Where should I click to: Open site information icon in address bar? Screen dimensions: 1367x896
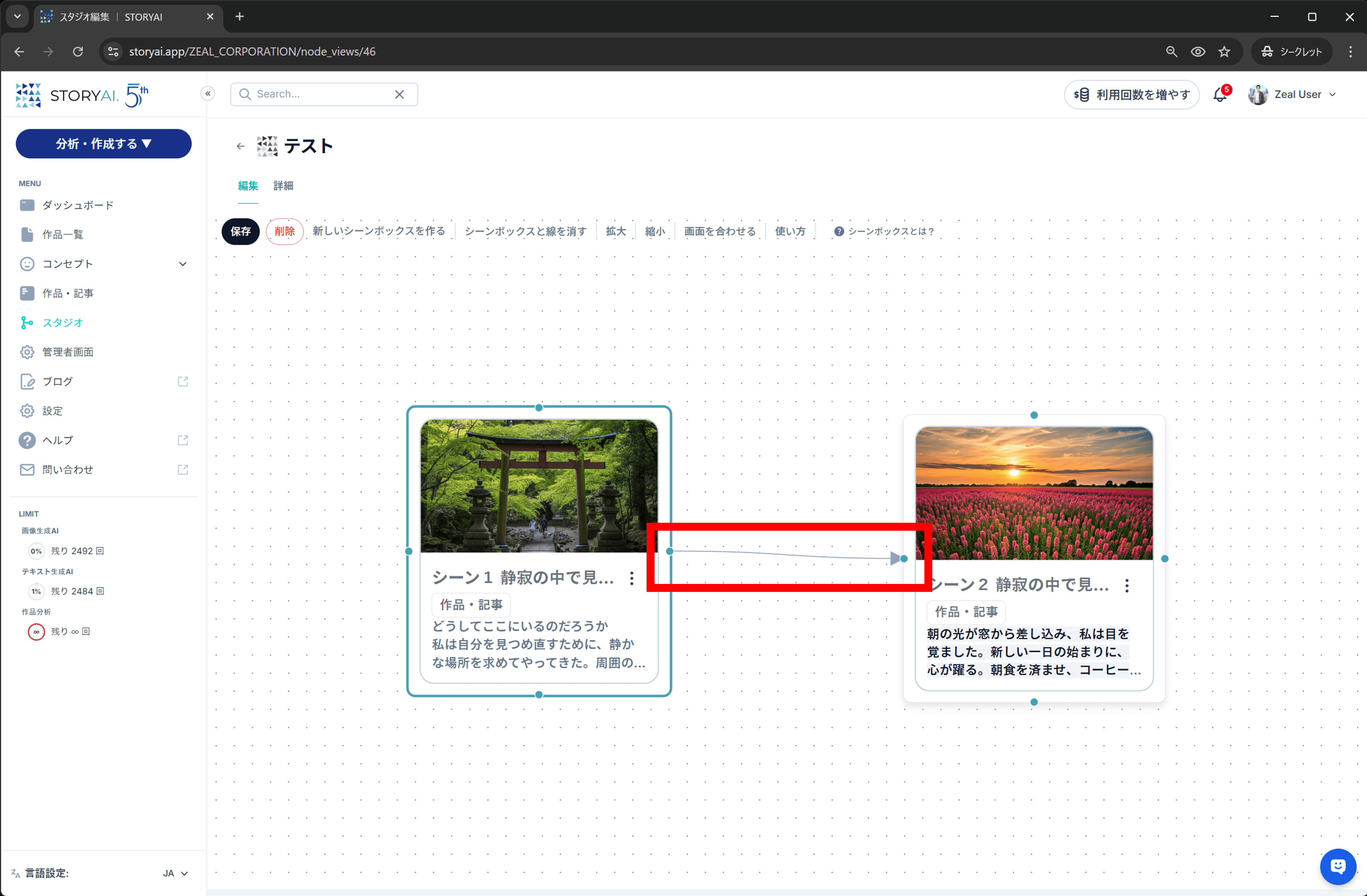(x=113, y=52)
